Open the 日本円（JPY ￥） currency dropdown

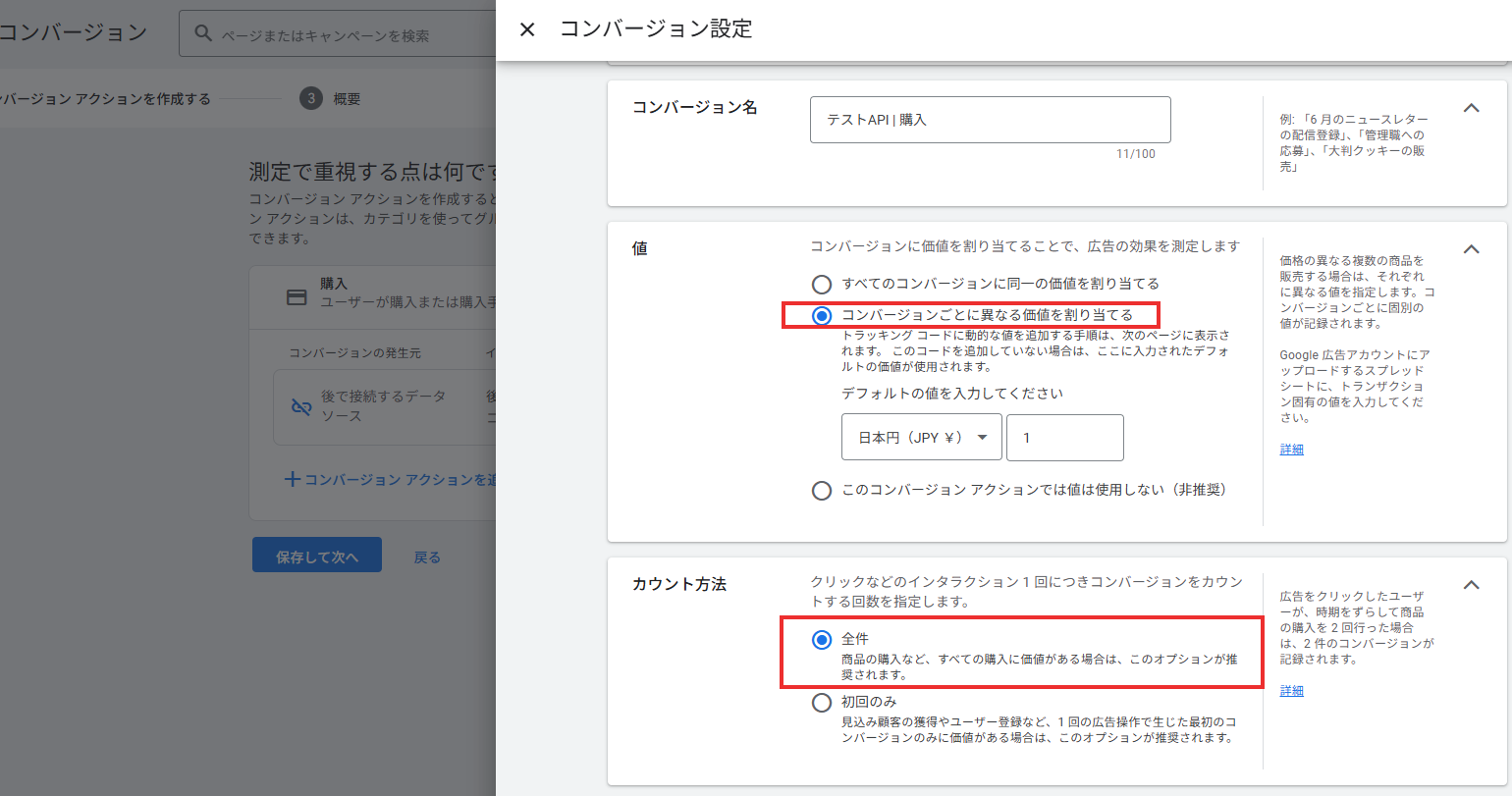coord(921,438)
